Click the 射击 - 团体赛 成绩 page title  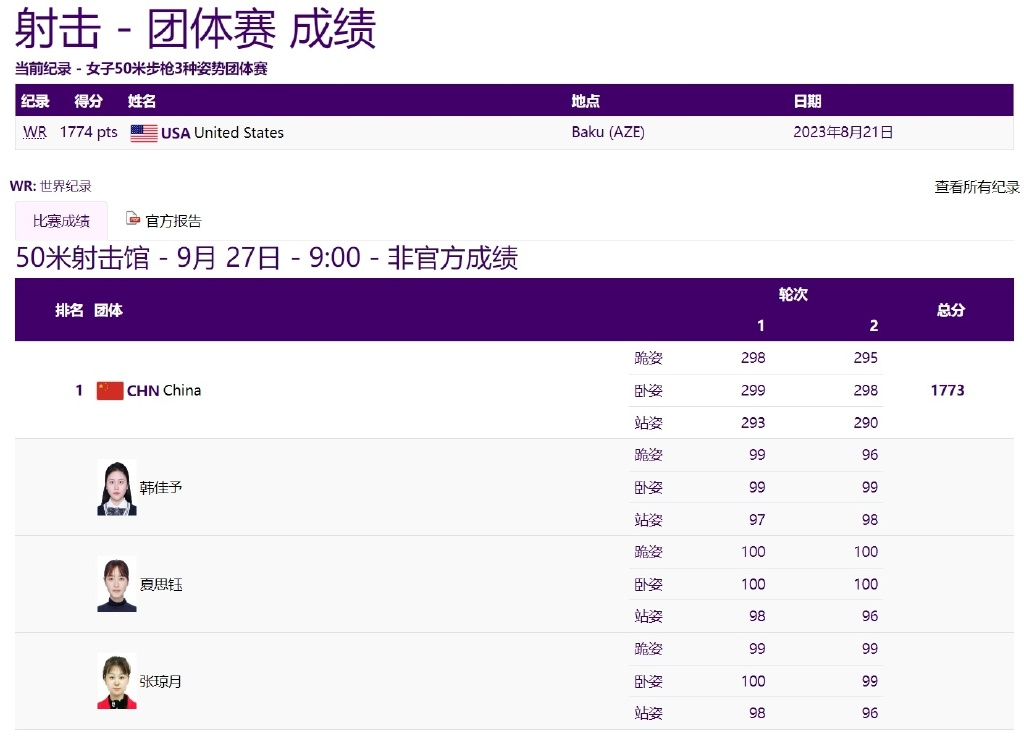click(195, 29)
